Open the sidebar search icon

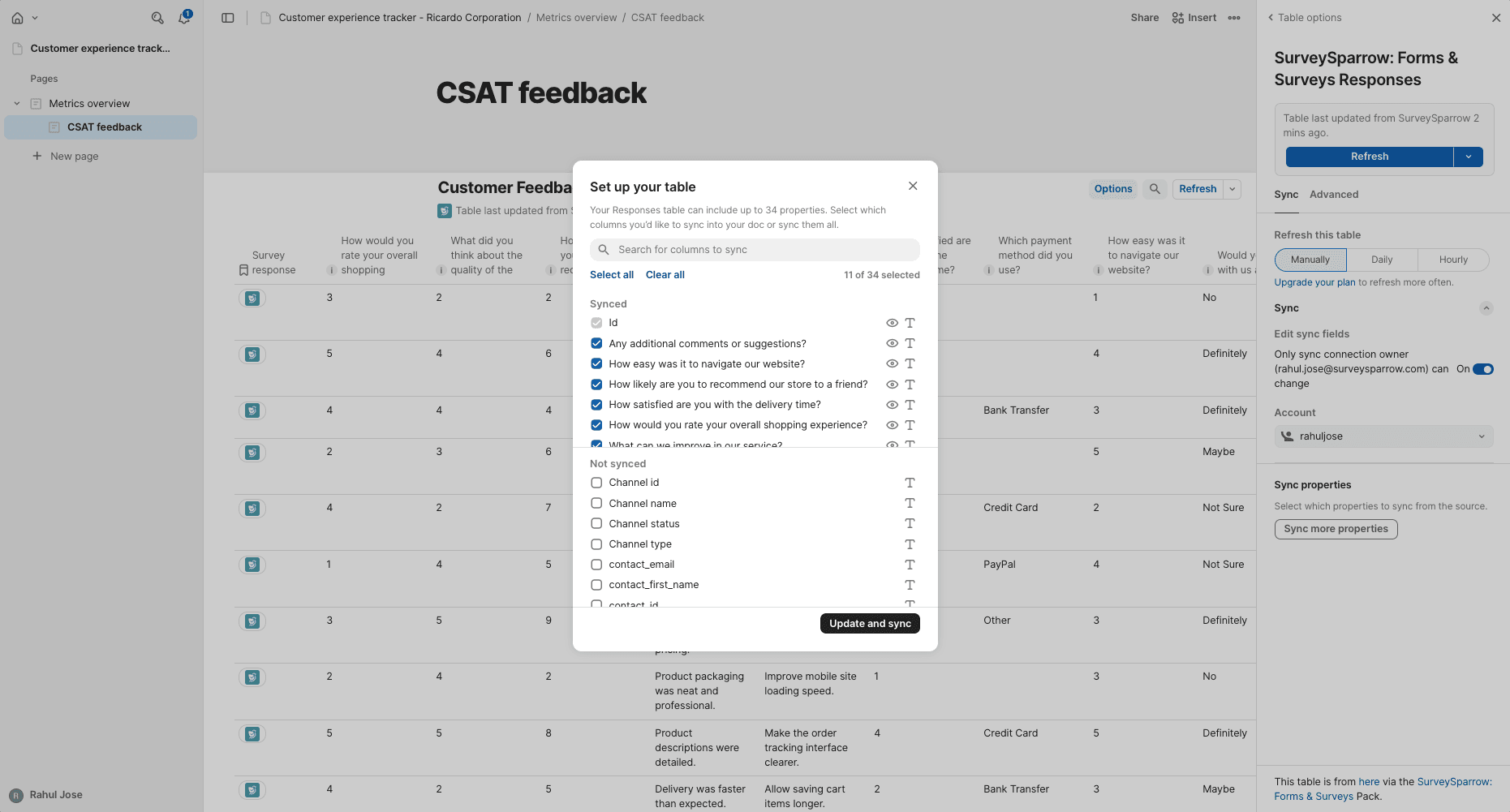pyautogui.click(x=157, y=18)
